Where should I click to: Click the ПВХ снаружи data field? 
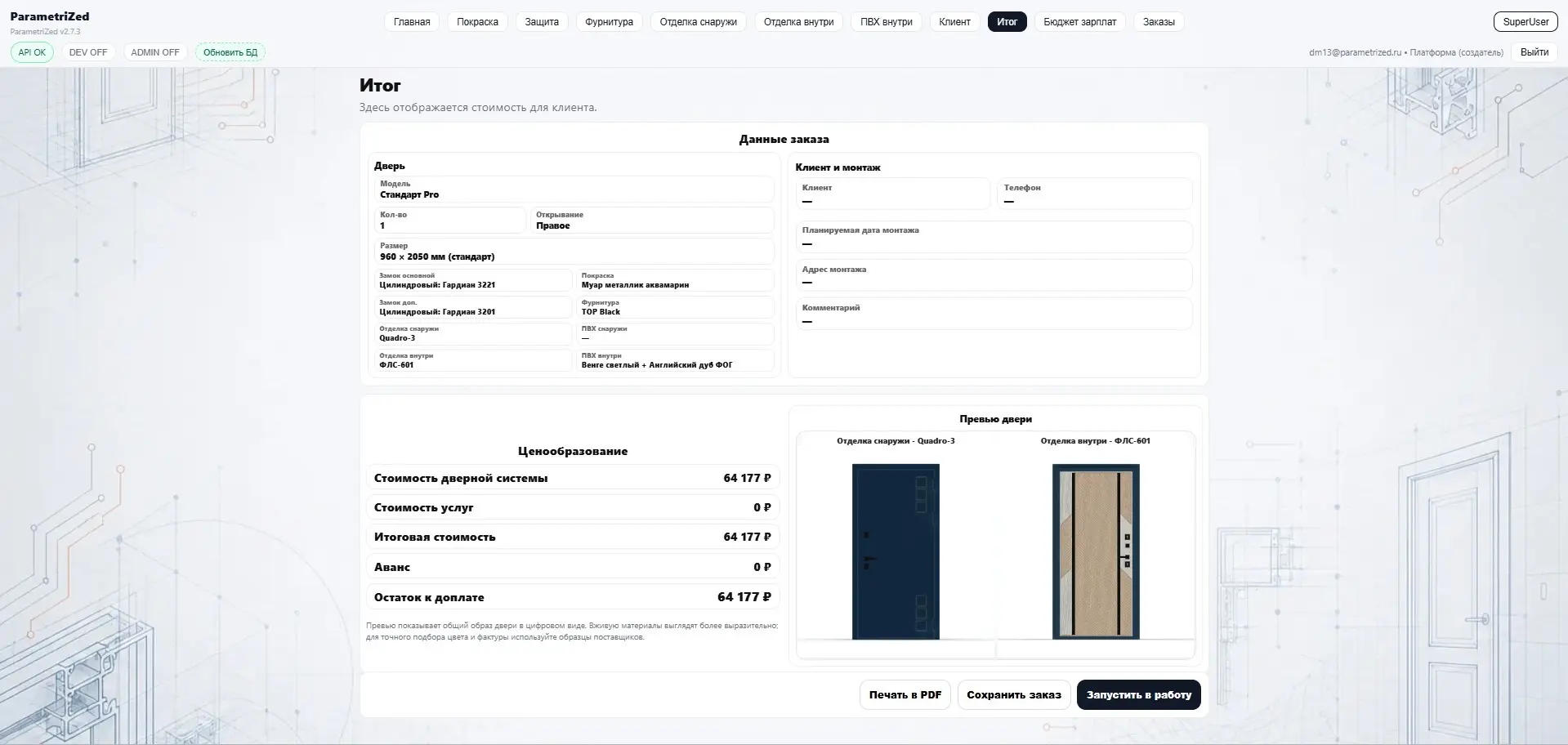click(x=675, y=334)
